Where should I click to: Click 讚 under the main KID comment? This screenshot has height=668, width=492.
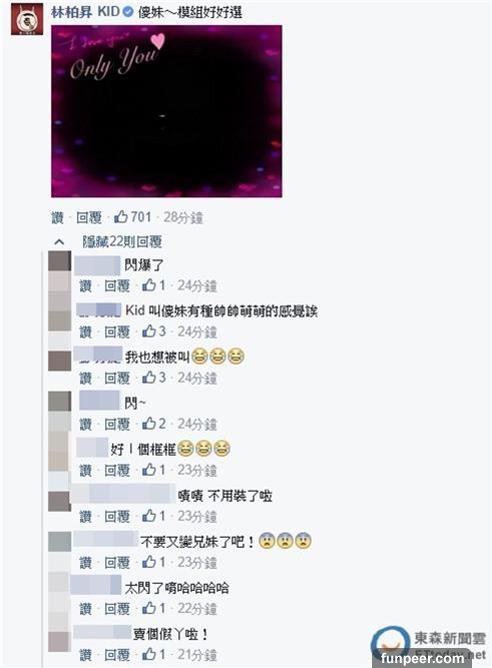click(x=58, y=217)
